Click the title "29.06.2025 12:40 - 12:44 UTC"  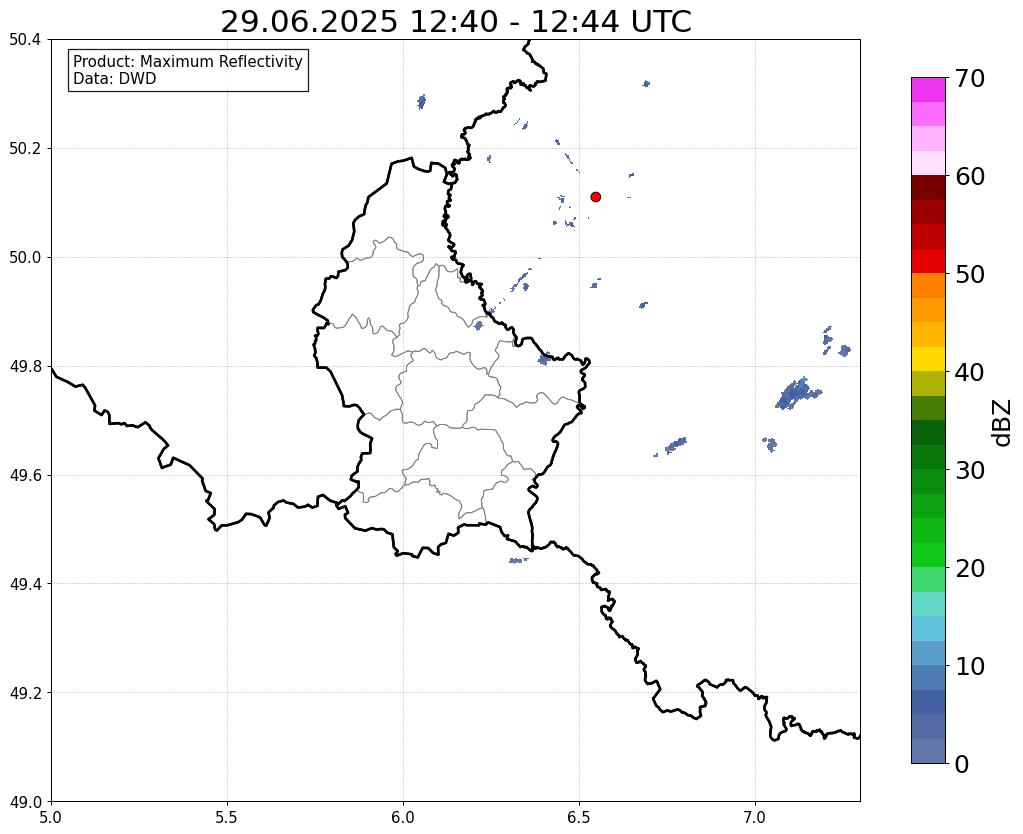[x=455, y=22]
